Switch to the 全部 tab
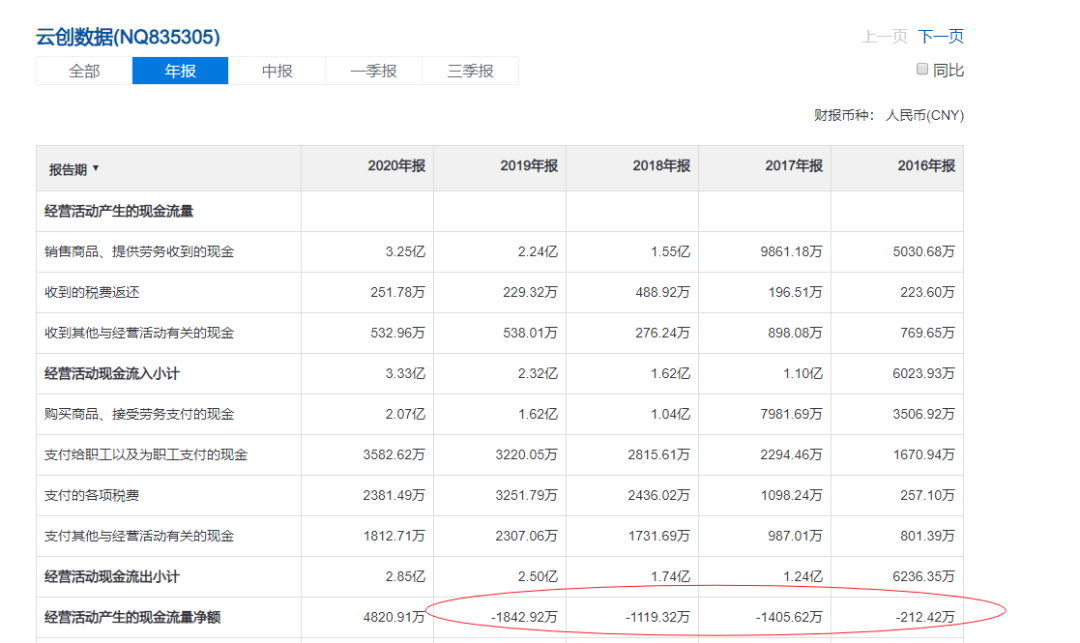 pyautogui.click(x=84, y=71)
